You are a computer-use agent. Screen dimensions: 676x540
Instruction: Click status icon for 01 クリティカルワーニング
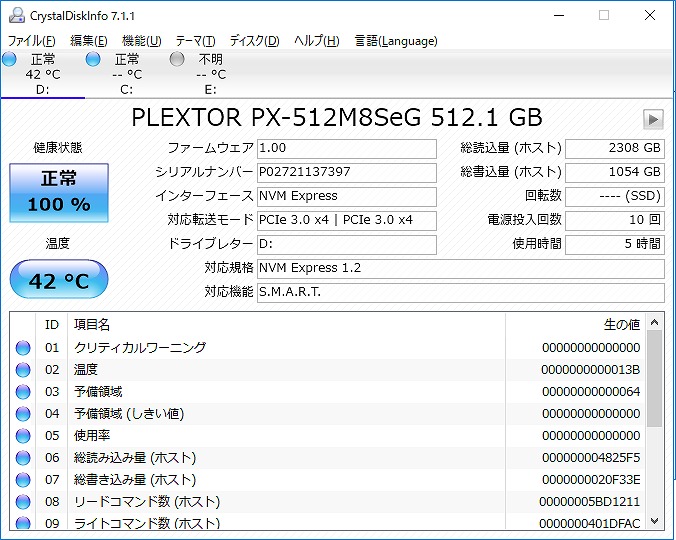tap(23, 348)
